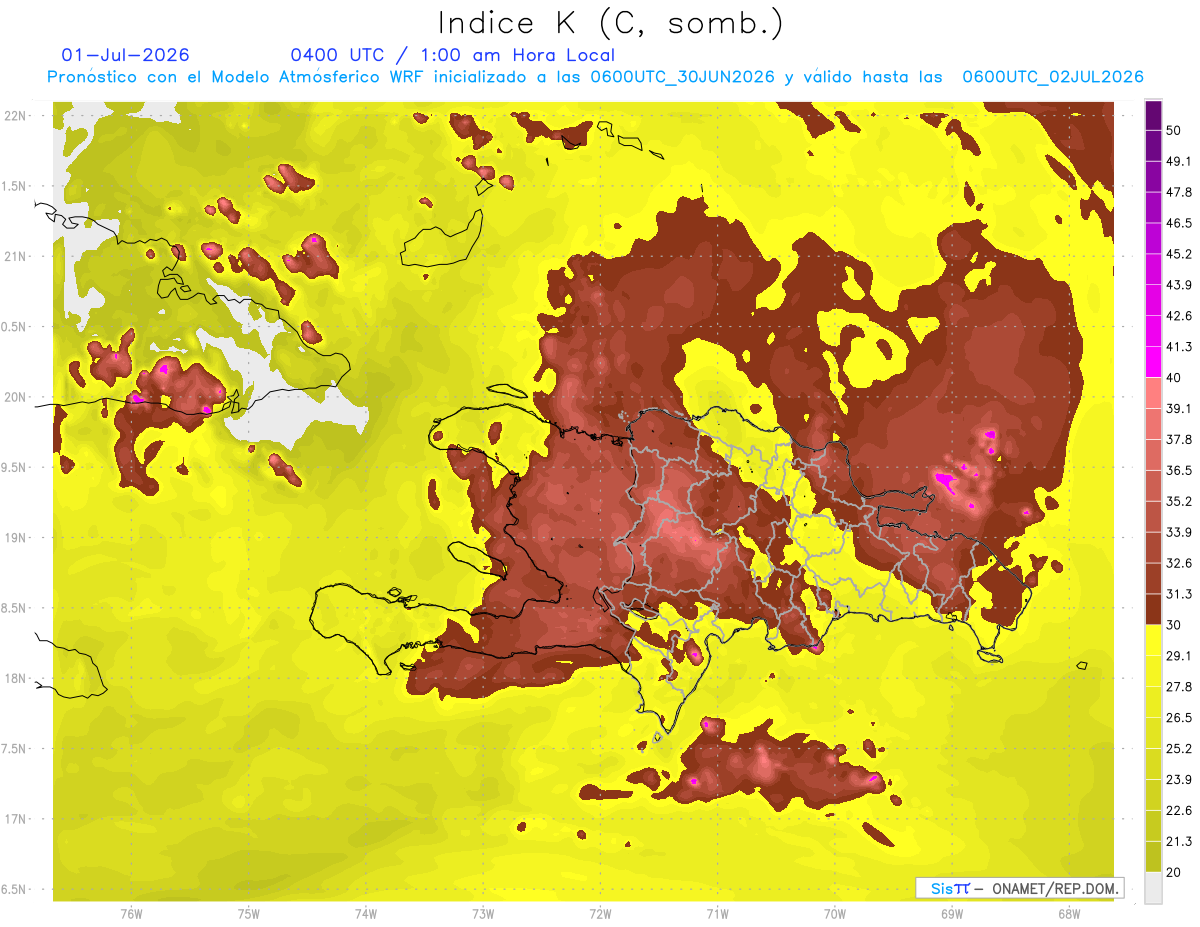
Task: Click the colorbar value '33.9'
Action: [x=1178, y=532]
